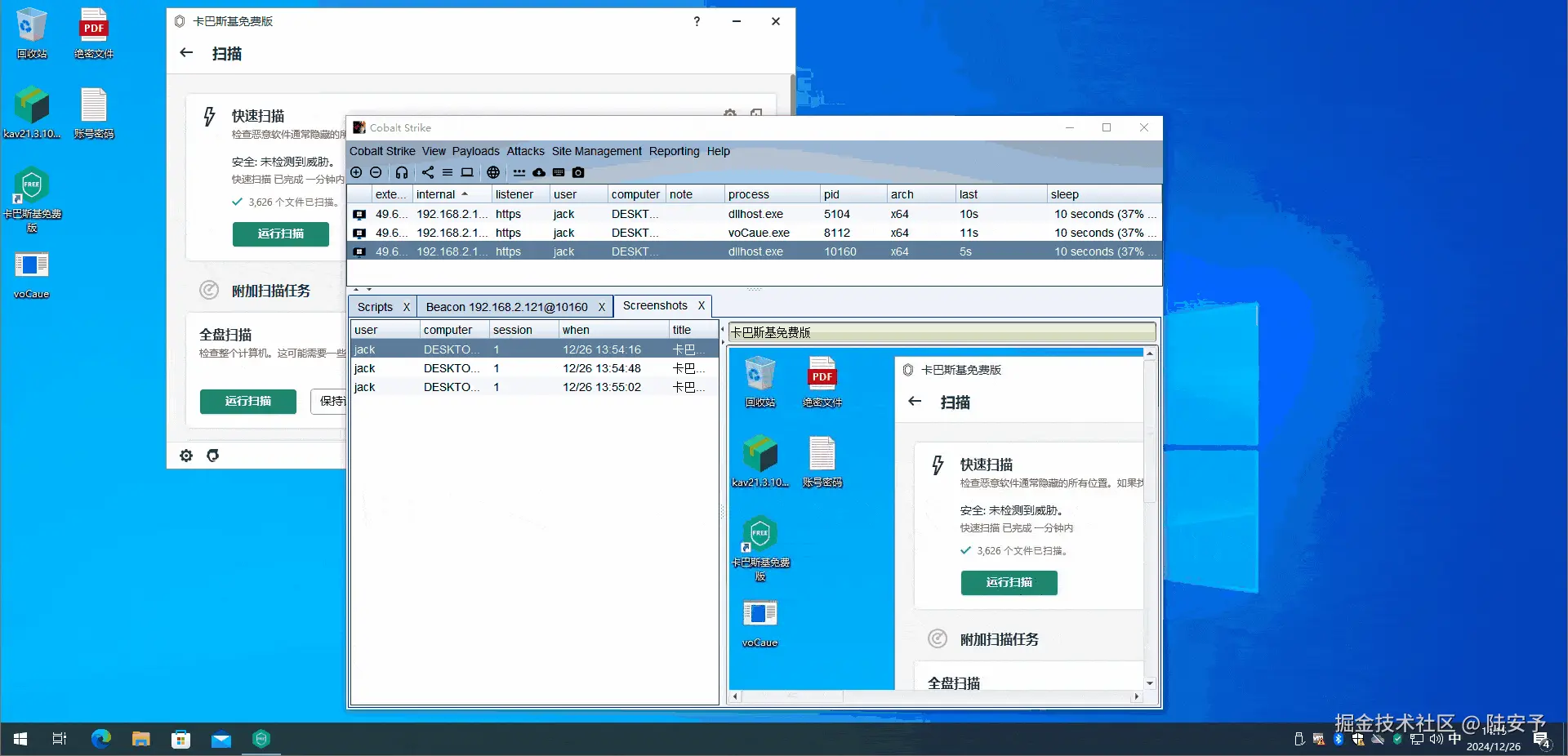Click the partially hidden 保持 button
The height and width of the screenshot is (756, 1568).
(329, 401)
